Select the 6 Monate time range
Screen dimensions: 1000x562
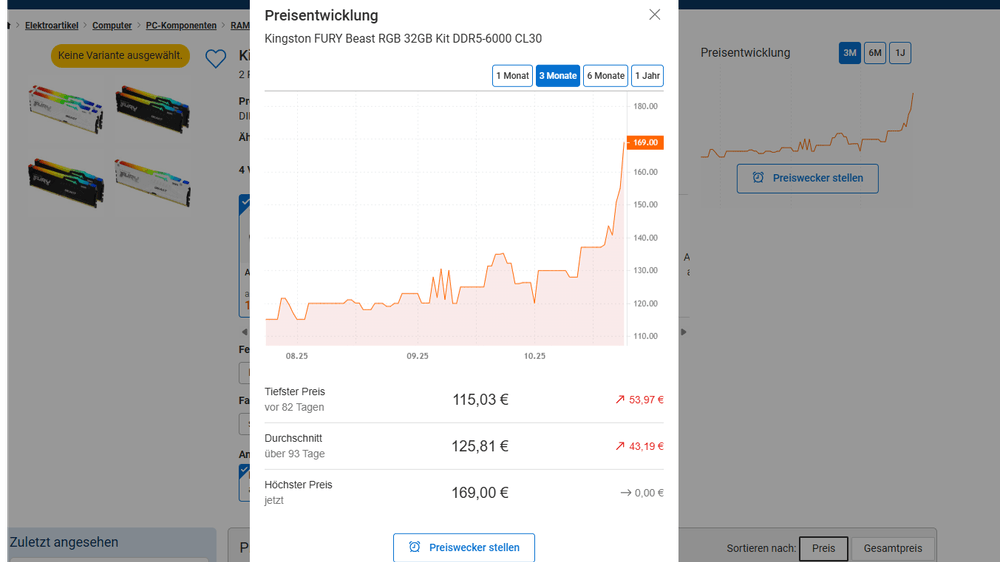[x=605, y=76]
